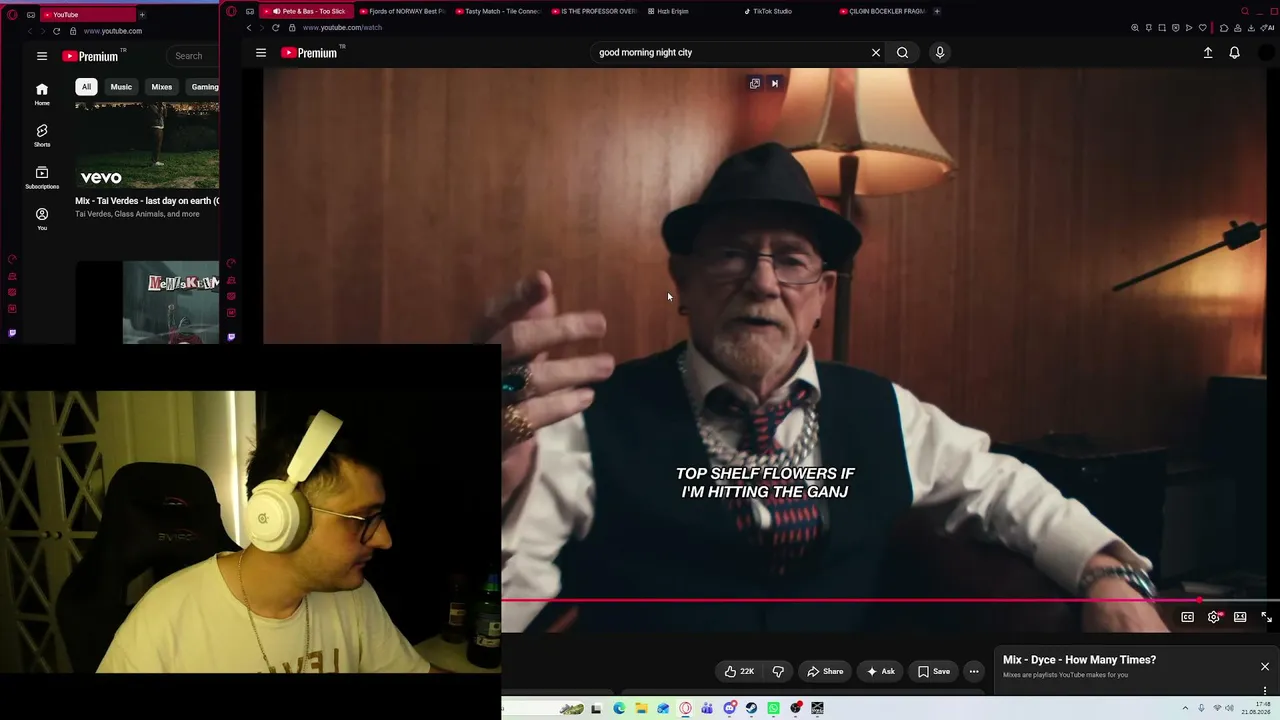Viewport: 1280px width, 720px height.
Task: Open Subscriptions in the left YouTube window
Action: [x=42, y=178]
